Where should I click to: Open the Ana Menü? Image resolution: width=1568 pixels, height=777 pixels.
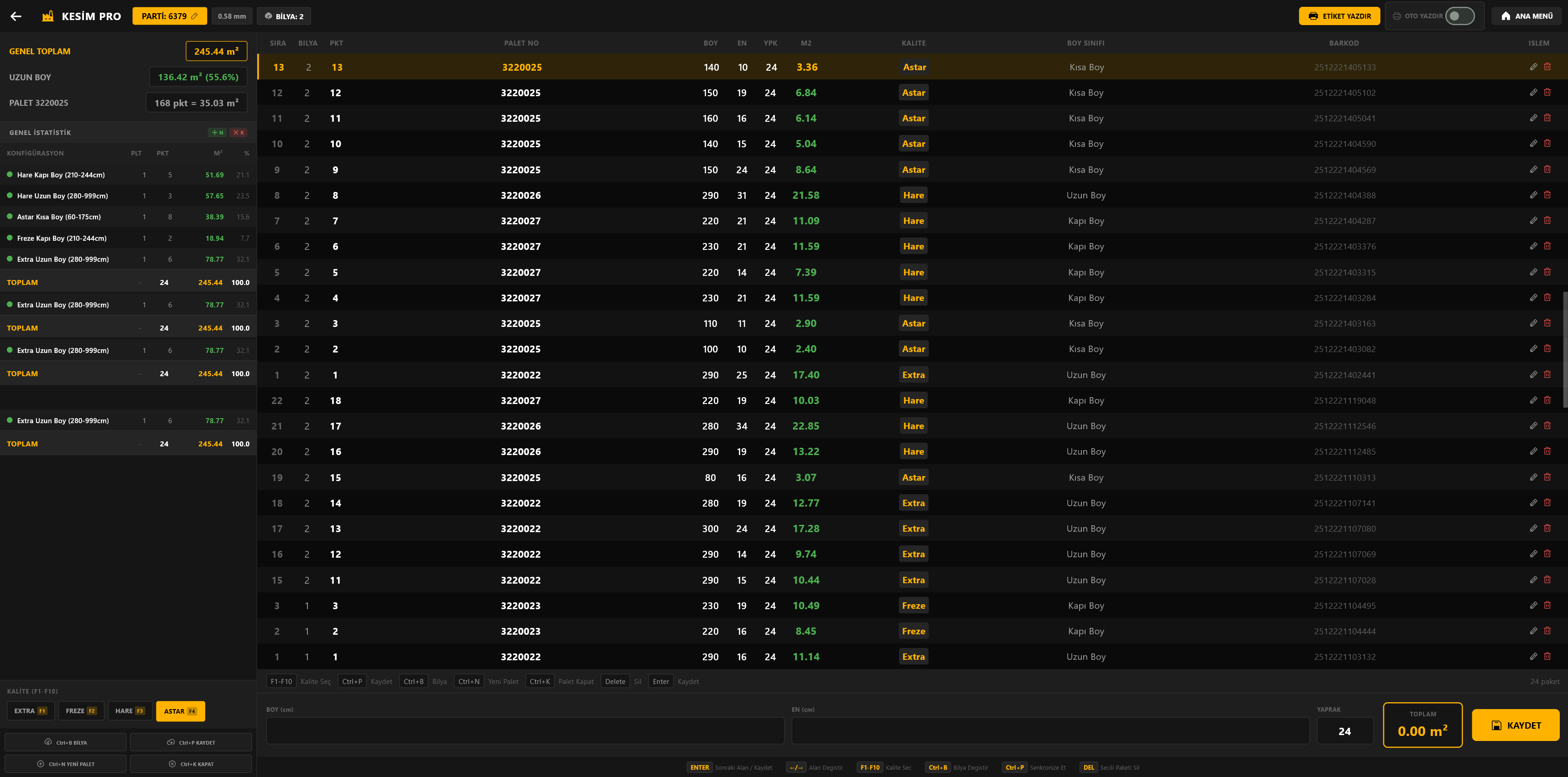pyautogui.click(x=1526, y=16)
